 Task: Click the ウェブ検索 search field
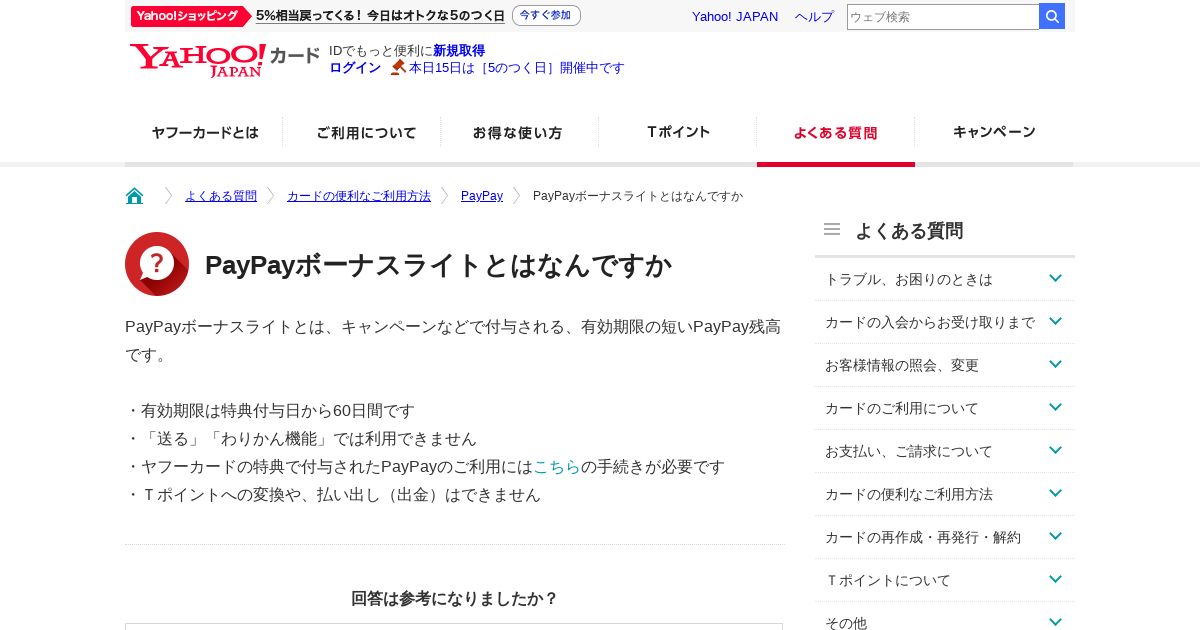coord(943,16)
